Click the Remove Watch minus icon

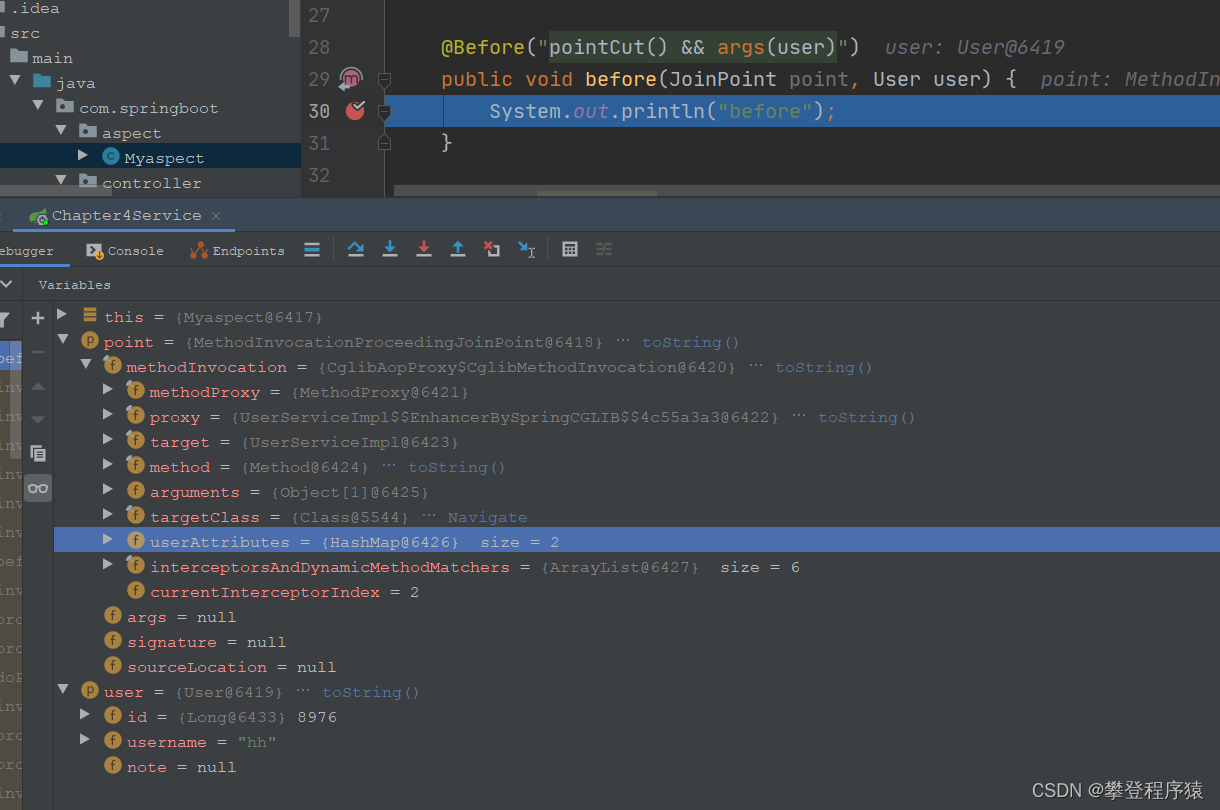point(38,352)
